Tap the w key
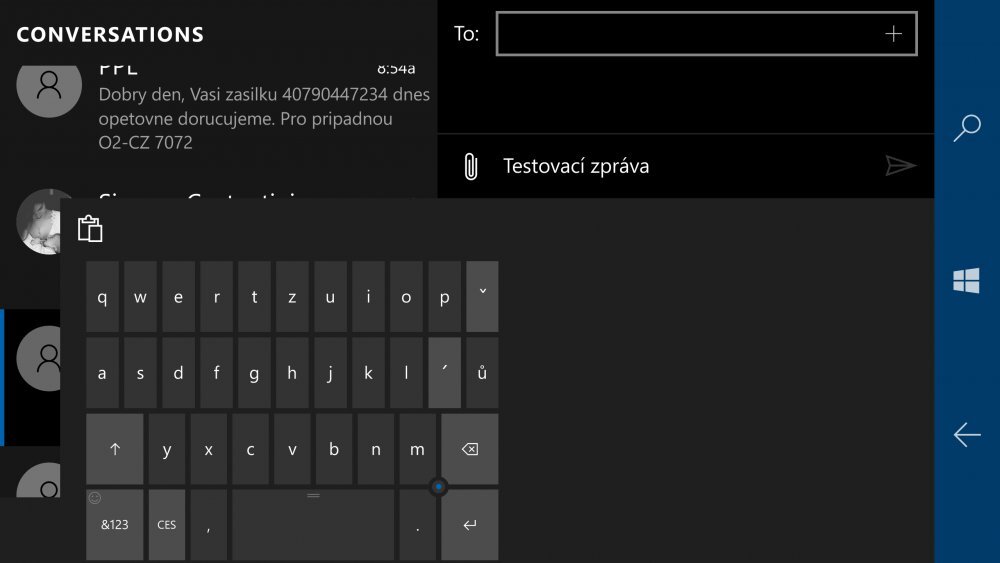This screenshot has width=1000, height=563. pyautogui.click(x=140, y=296)
